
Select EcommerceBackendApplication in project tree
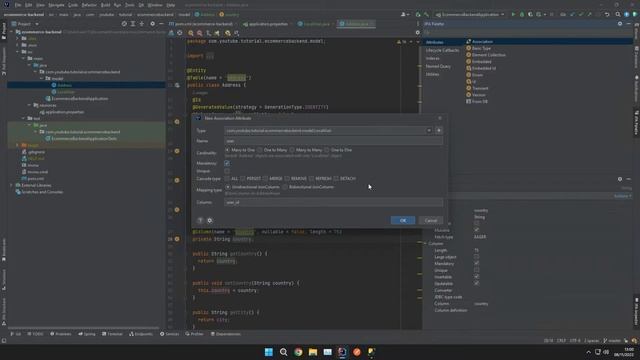[80, 98]
